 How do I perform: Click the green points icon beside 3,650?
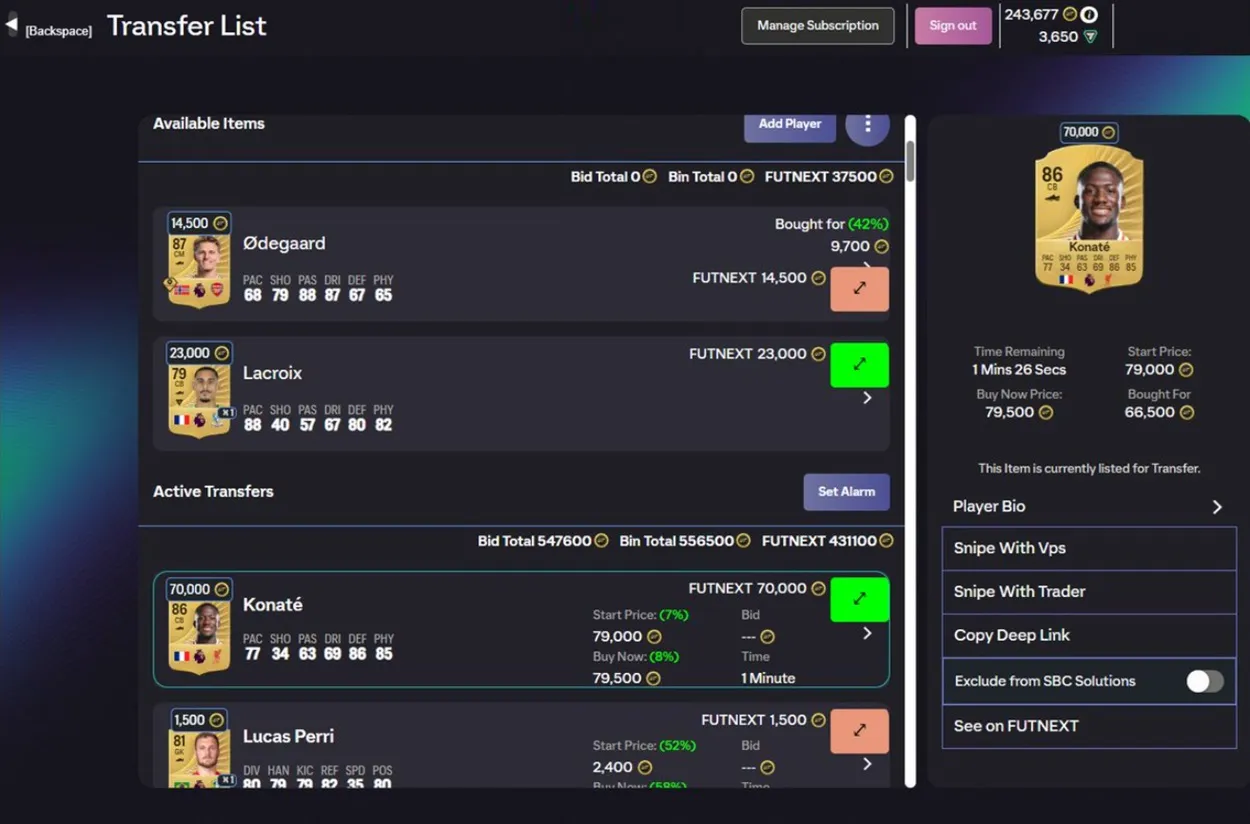coord(1090,37)
